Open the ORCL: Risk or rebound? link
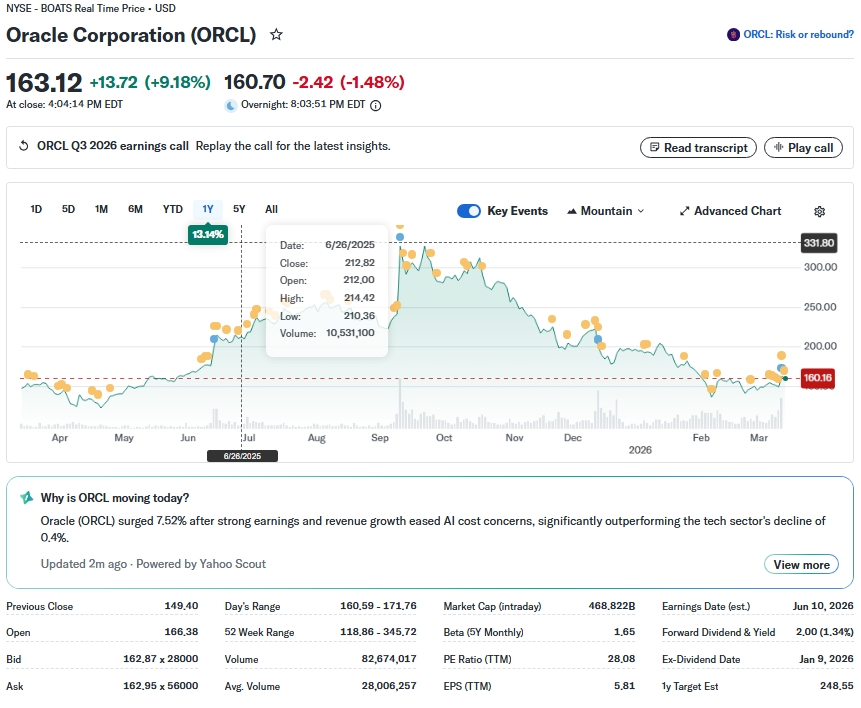 click(798, 35)
